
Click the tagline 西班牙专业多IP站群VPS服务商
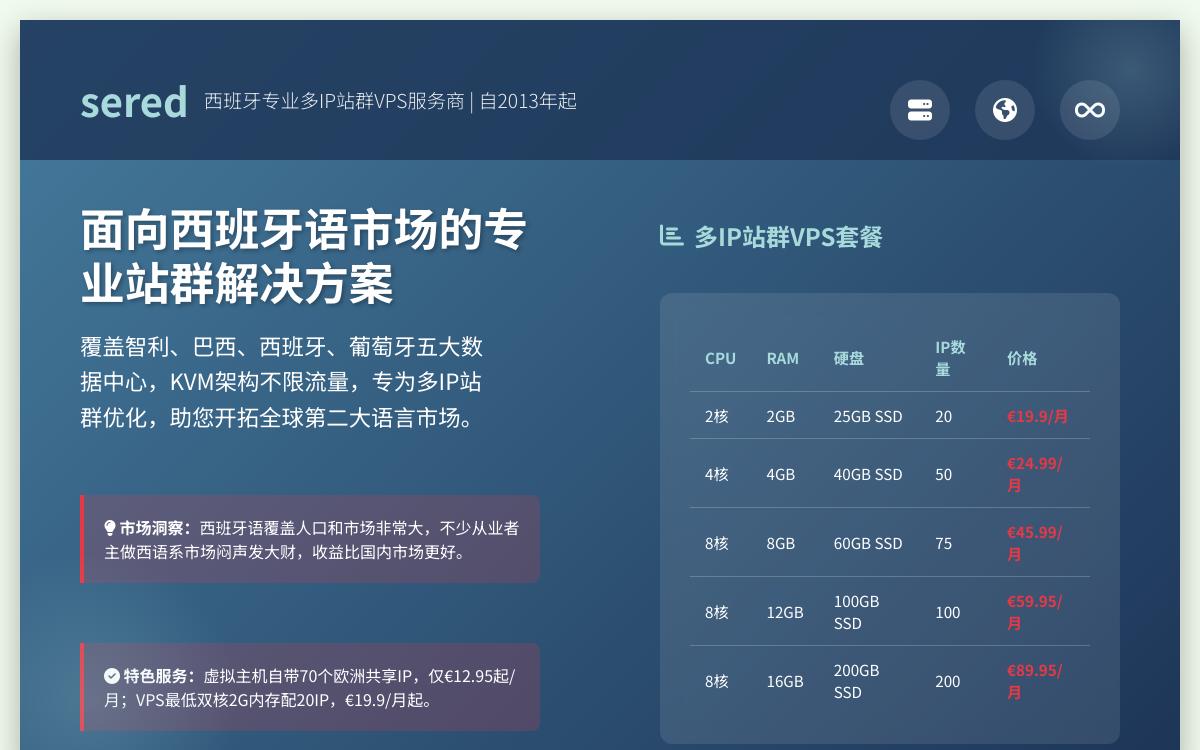coord(391,101)
